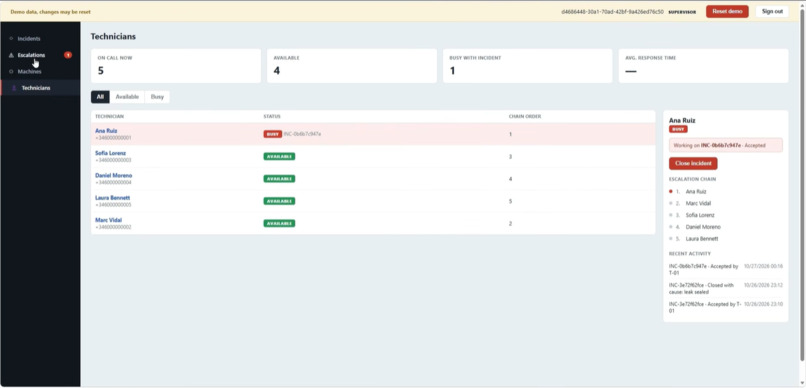Click Daniel Moreno in escalation chain list

(703, 227)
